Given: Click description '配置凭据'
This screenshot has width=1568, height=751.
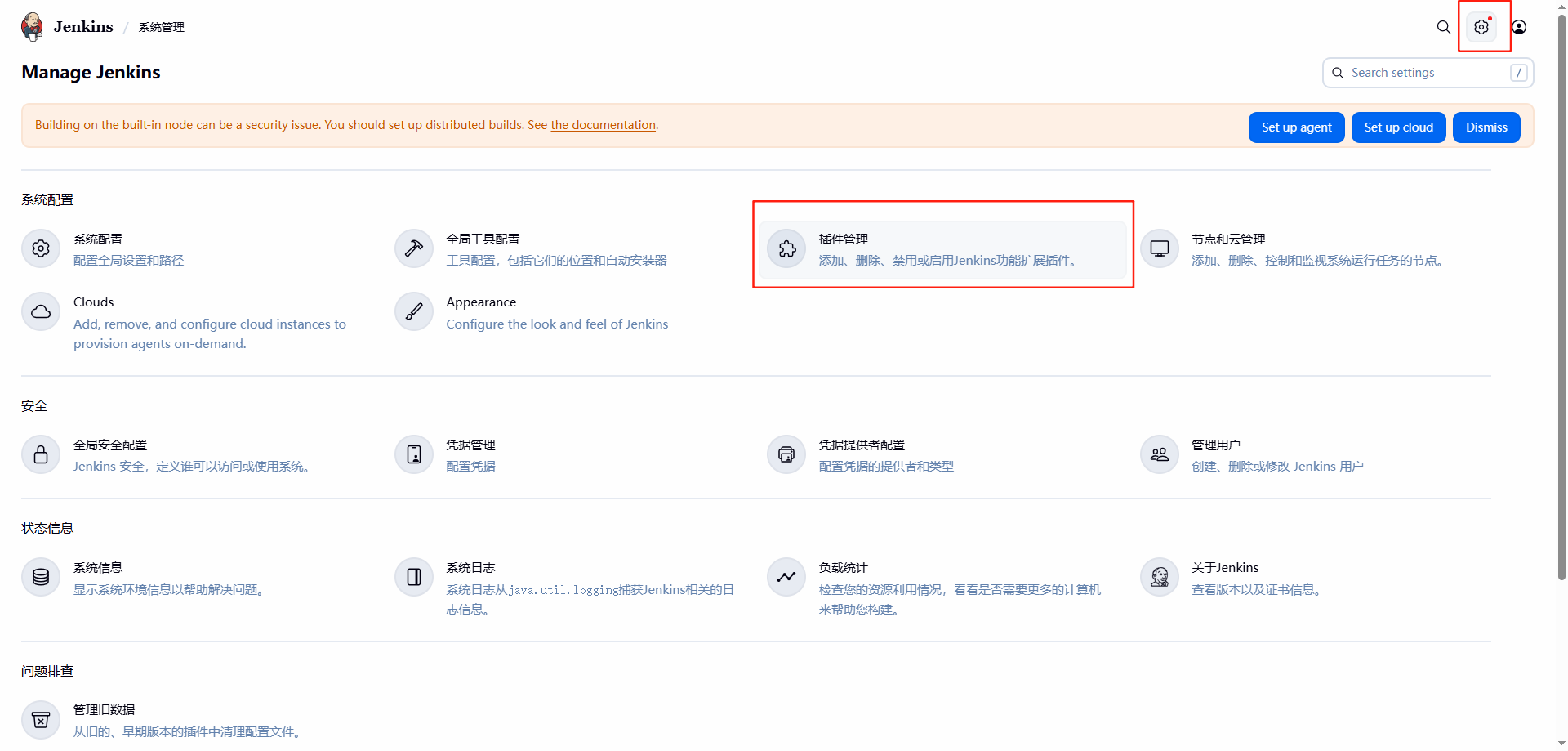Looking at the screenshot, I should pyautogui.click(x=470, y=467).
